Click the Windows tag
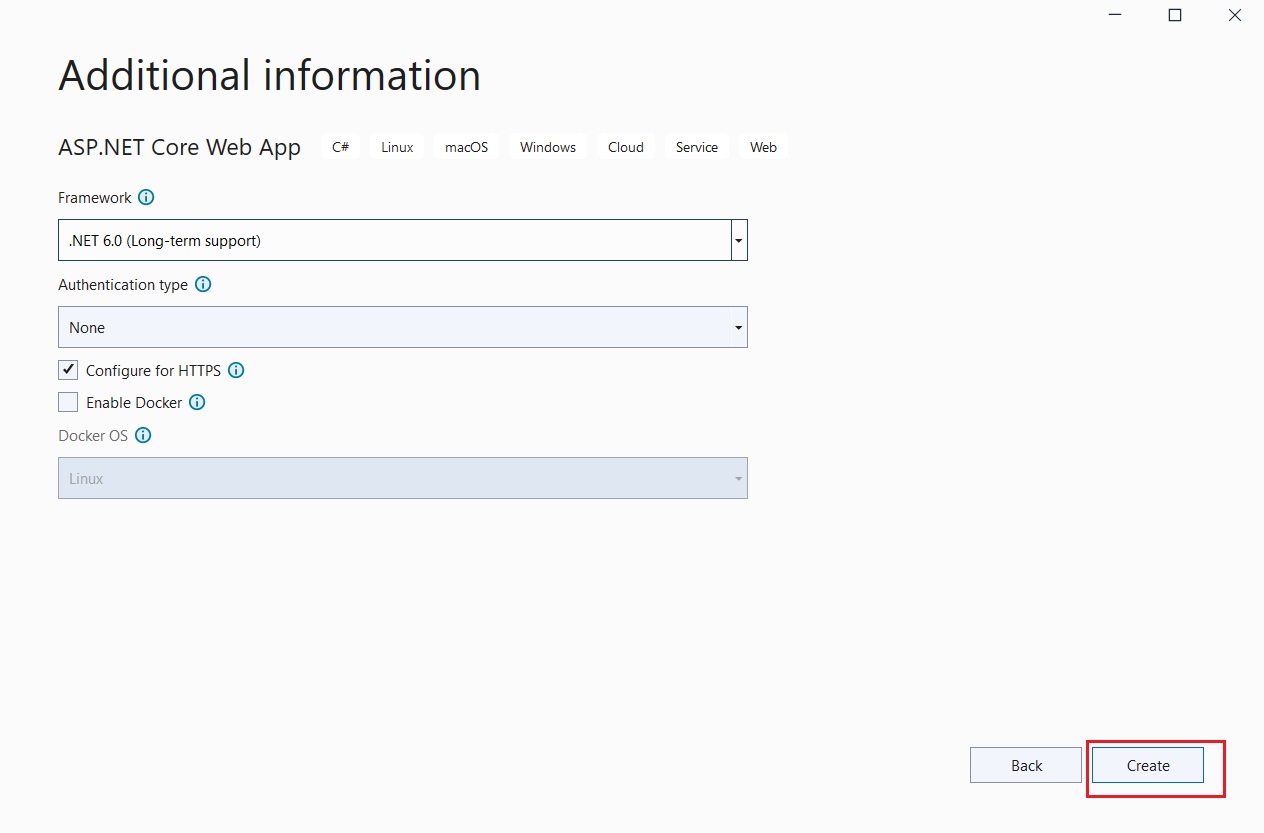The width and height of the screenshot is (1264, 833). click(548, 147)
